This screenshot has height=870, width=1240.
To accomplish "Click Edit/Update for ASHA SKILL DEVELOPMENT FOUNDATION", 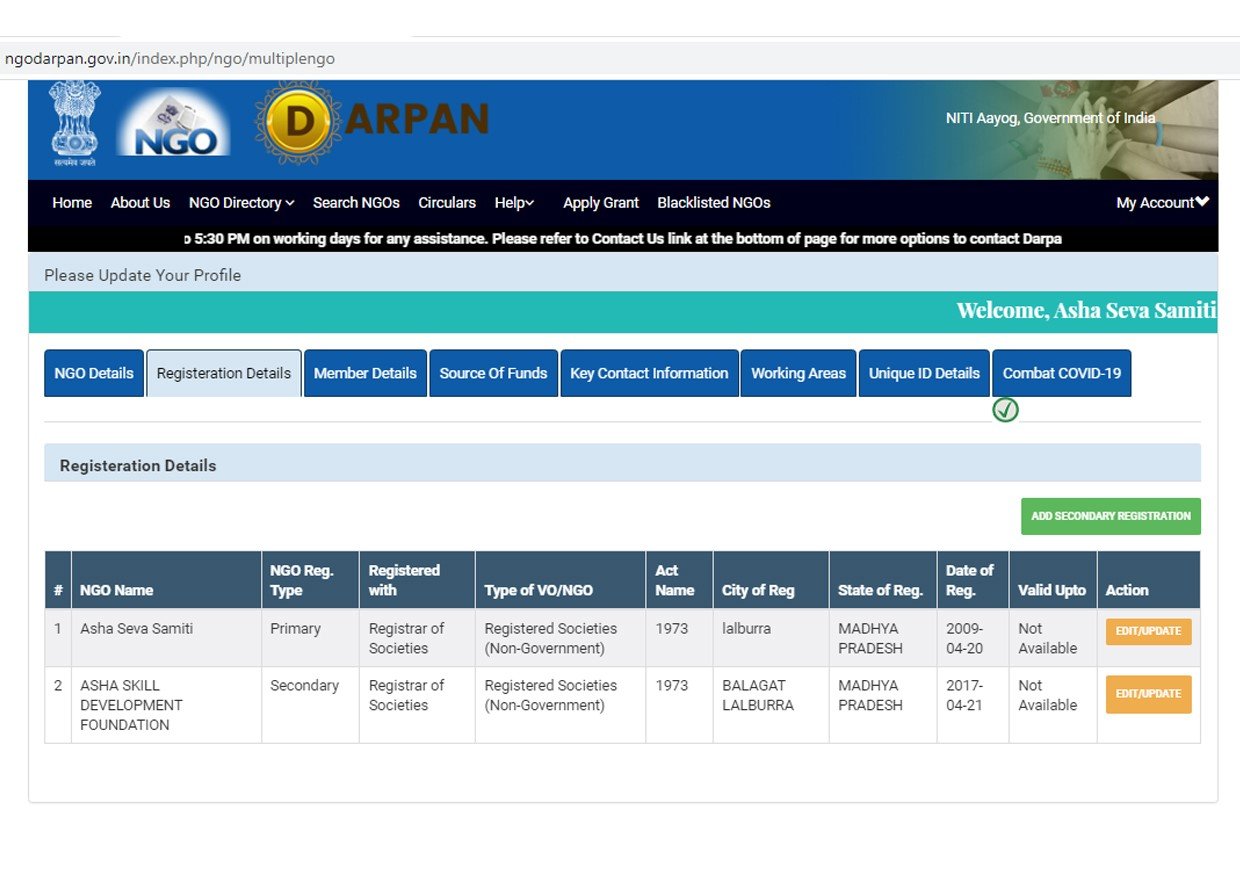I will (1148, 694).
